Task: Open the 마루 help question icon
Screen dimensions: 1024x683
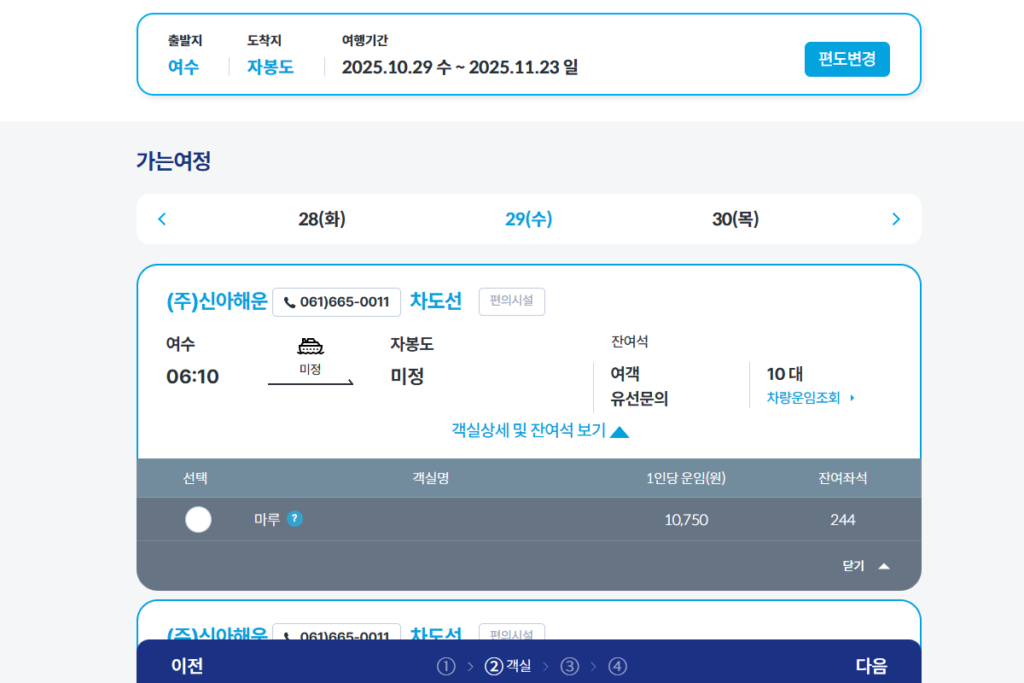Action: 295,518
